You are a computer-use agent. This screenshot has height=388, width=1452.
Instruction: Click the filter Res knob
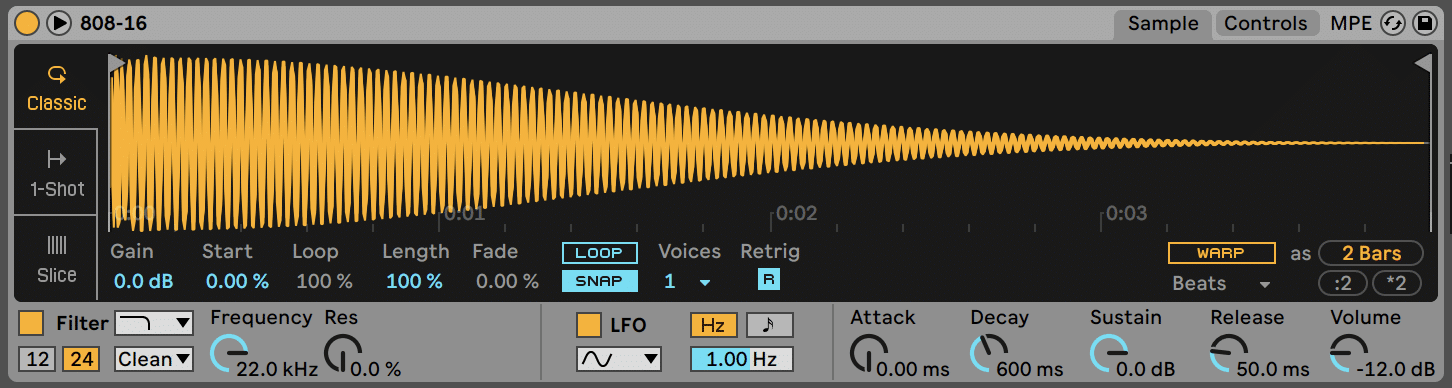point(344,353)
